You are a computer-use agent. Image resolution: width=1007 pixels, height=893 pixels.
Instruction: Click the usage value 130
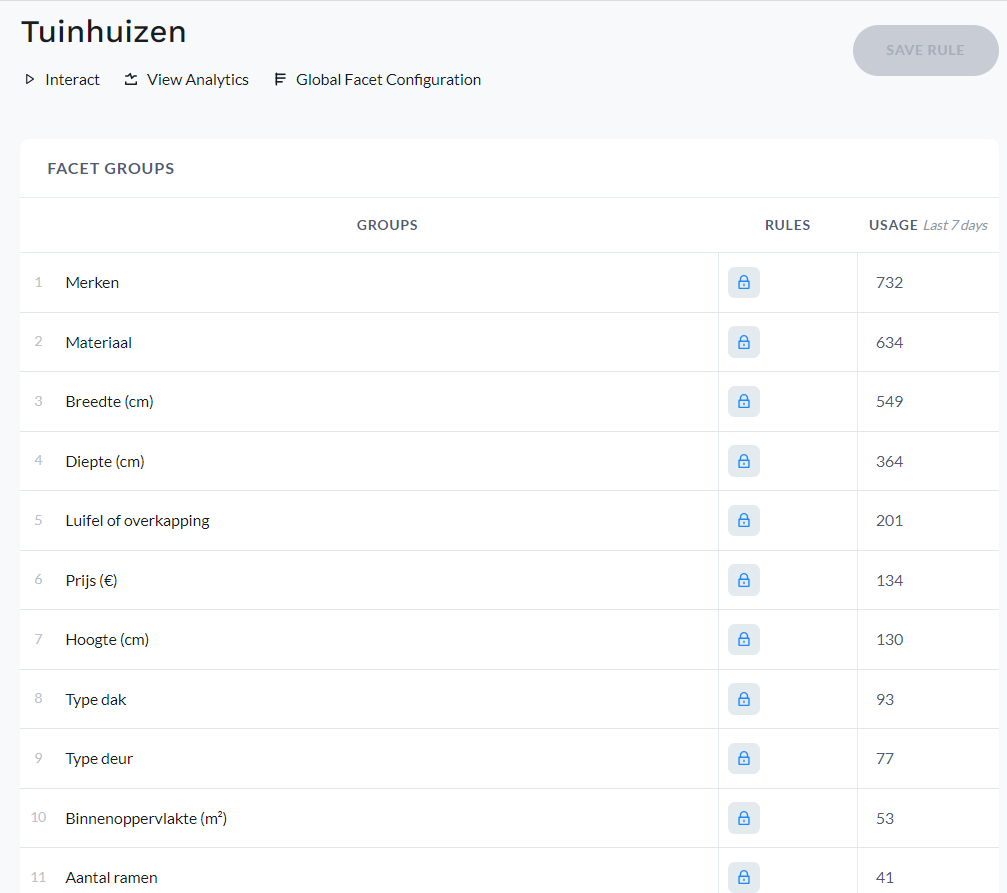click(889, 639)
